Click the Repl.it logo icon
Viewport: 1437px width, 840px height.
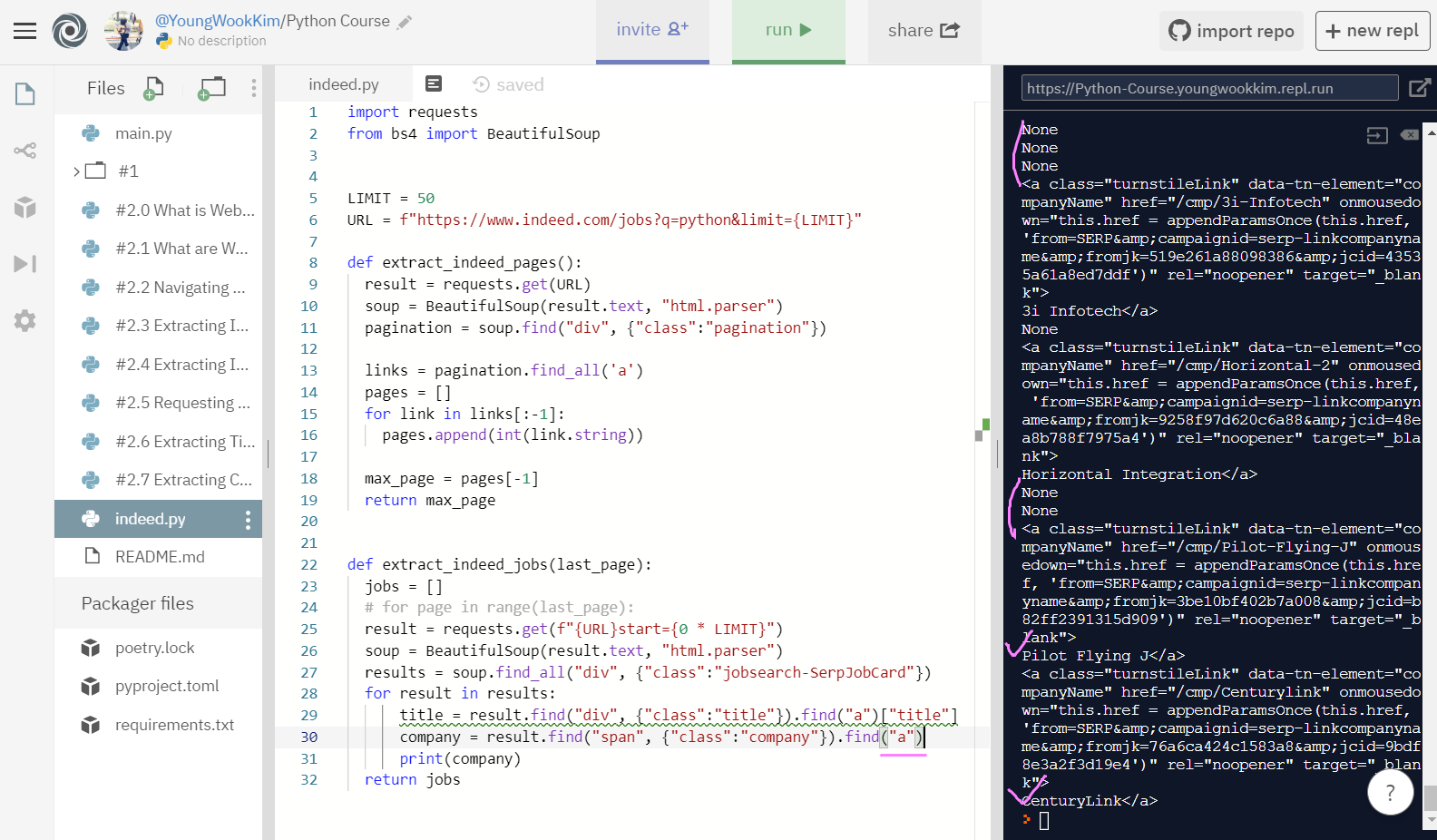[x=70, y=31]
